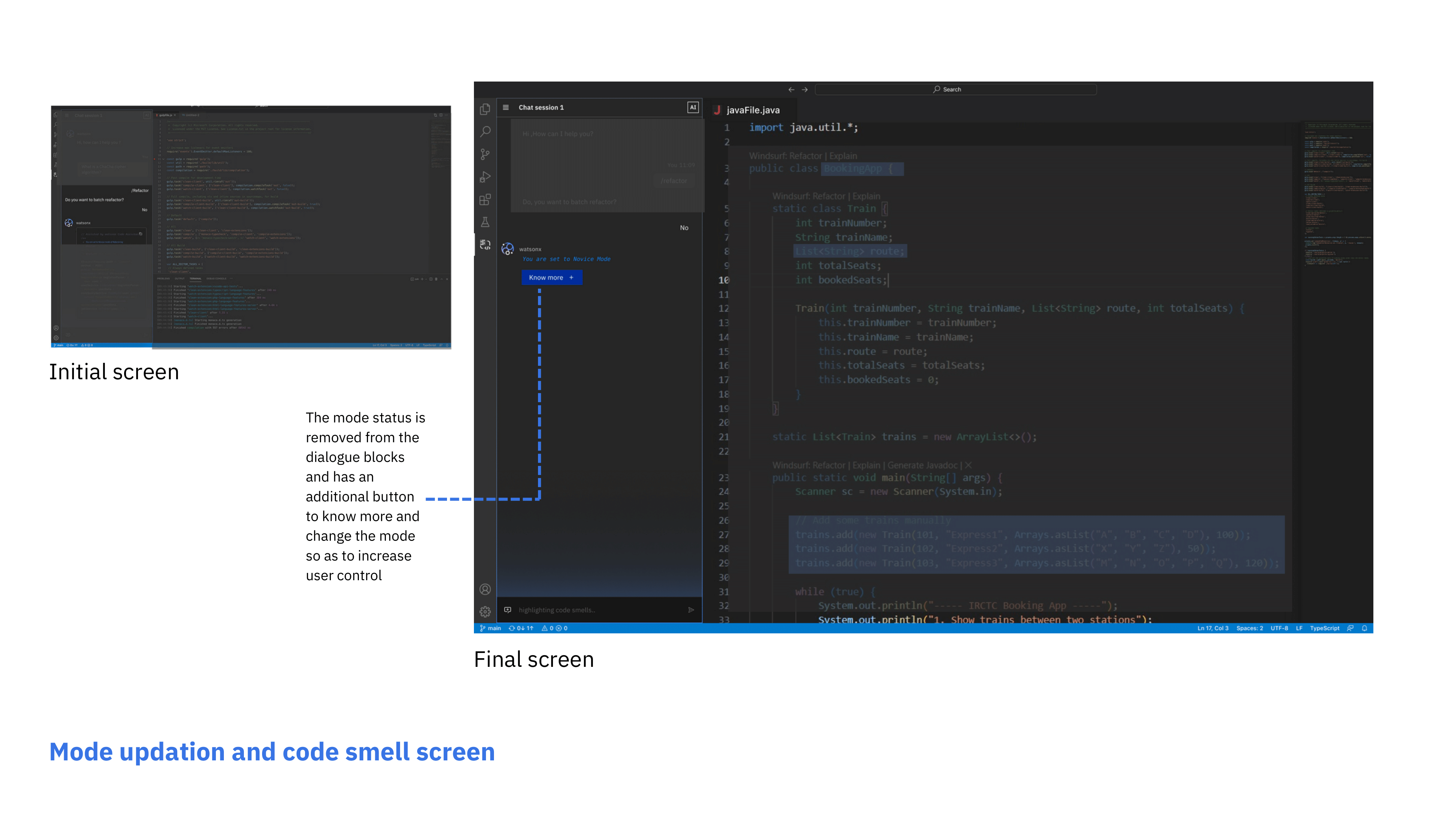Image resolution: width=1456 pixels, height=819 pixels.
Task: Click the code minimap on the right
Action: (x=1337, y=195)
